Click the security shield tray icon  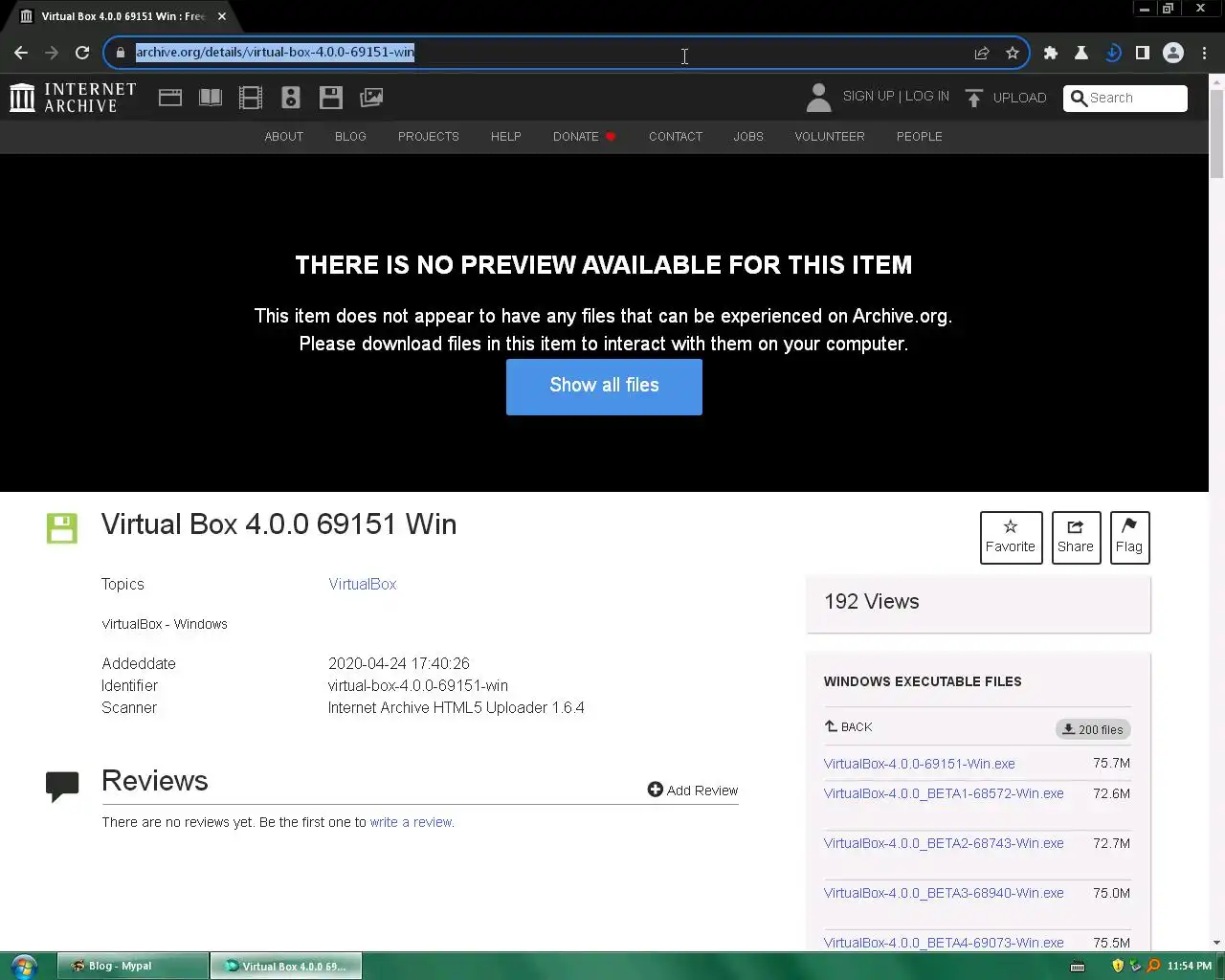[x=1118, y=966]
